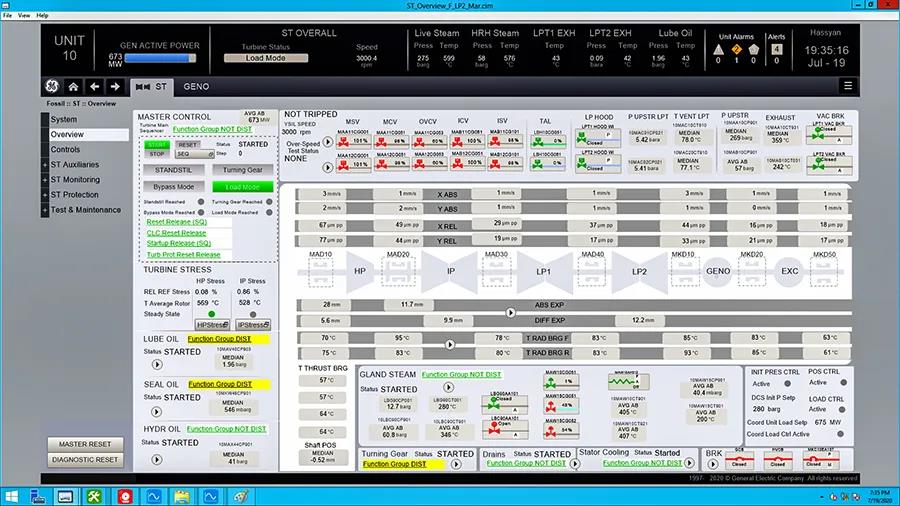Open the Windows Start menu
The image size is (900, 506).
(x=14, y=495)
